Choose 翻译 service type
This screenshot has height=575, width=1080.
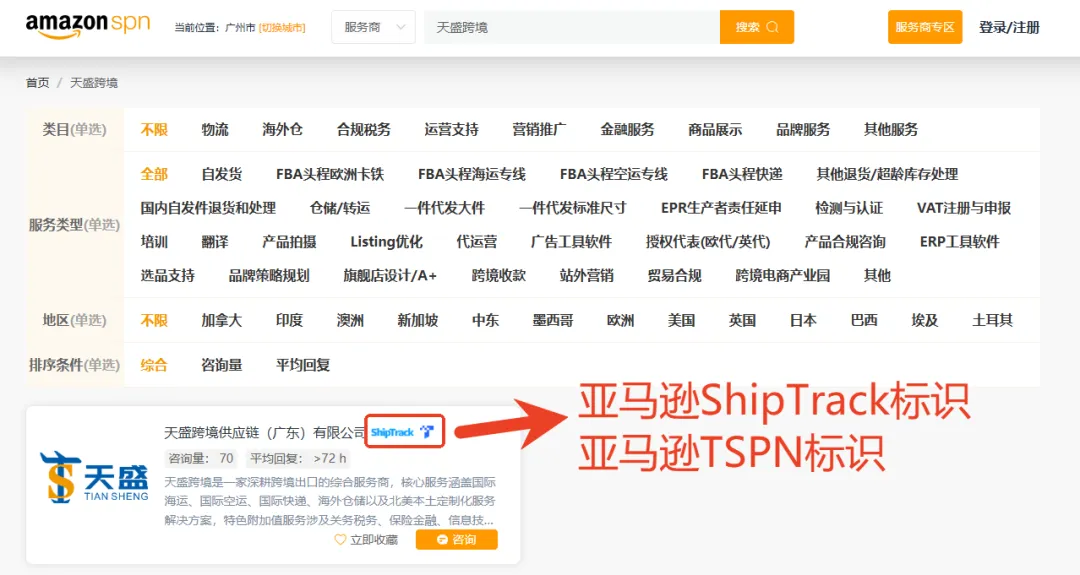coord(215,242)
